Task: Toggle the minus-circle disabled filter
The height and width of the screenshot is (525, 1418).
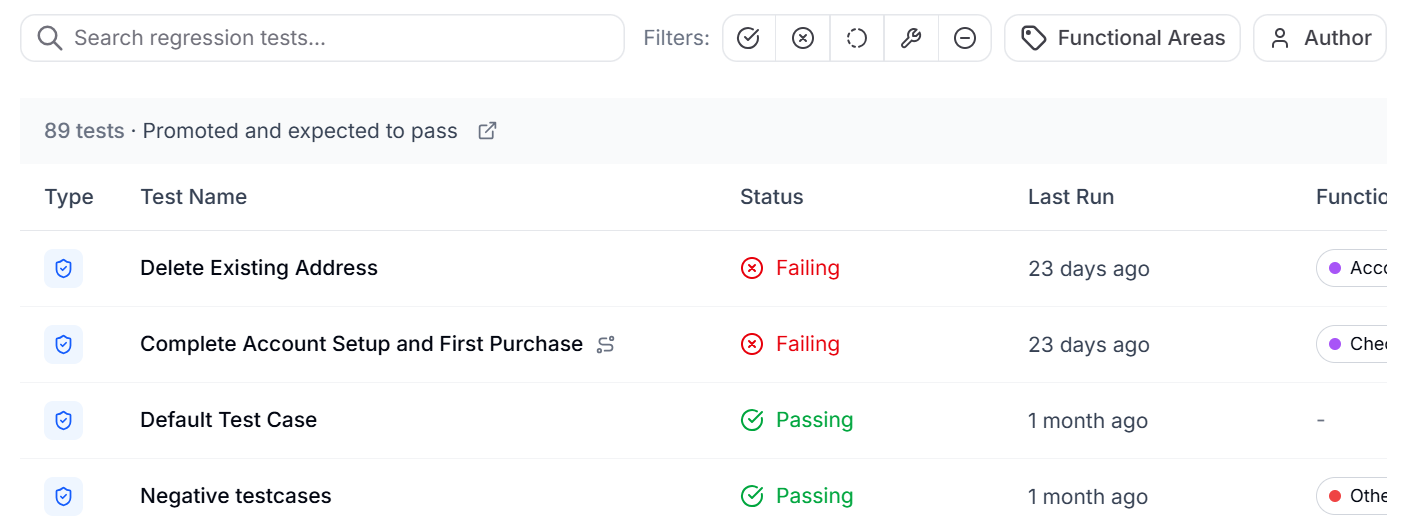Action: [965, 38]
